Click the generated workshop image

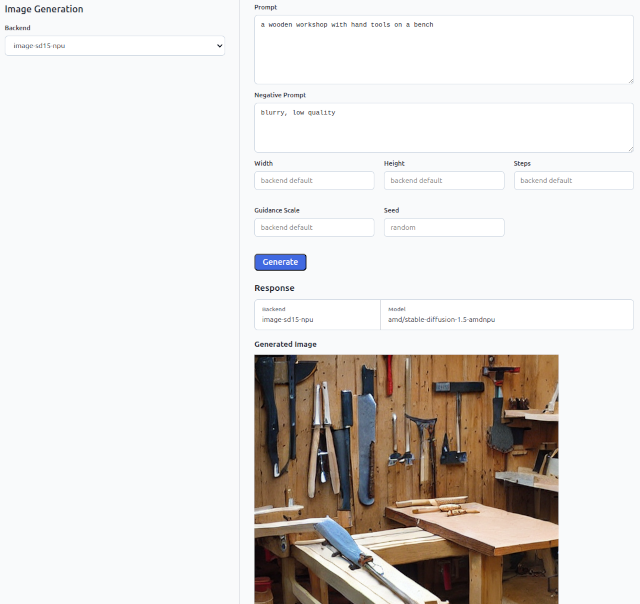(x=407, y=480)
